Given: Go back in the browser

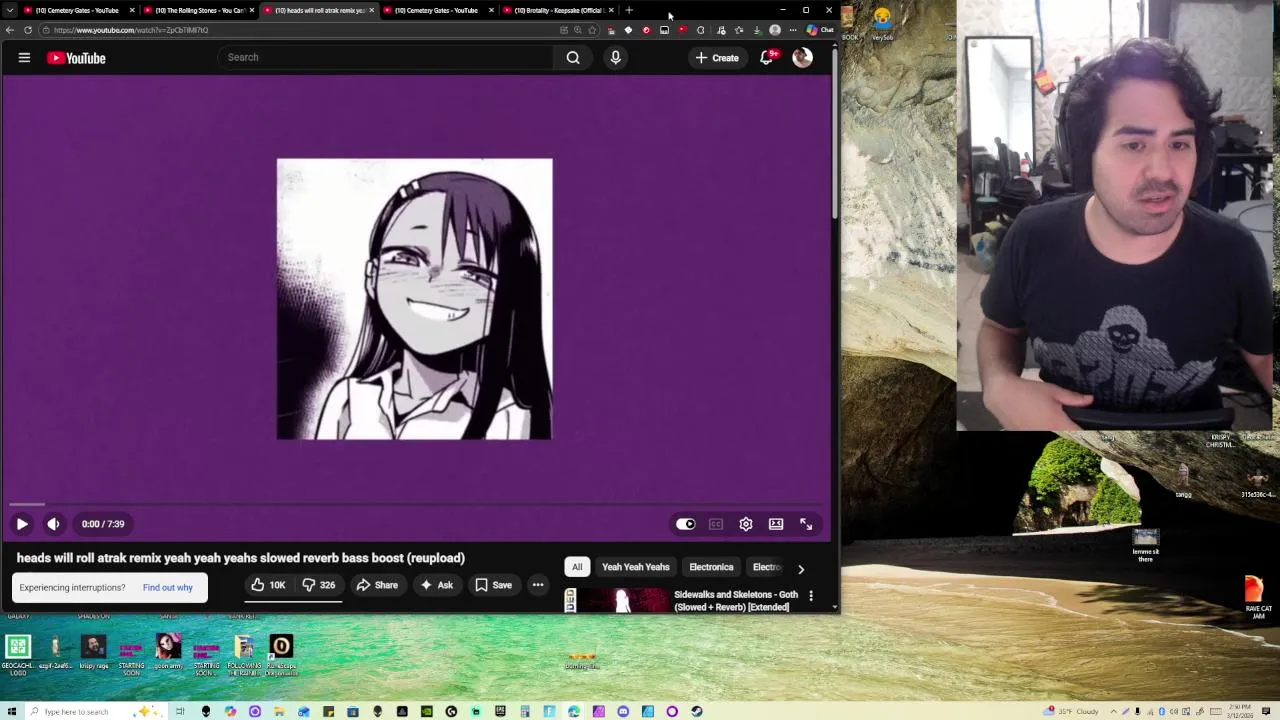Looking at the screenshot, I should [10, 30].
